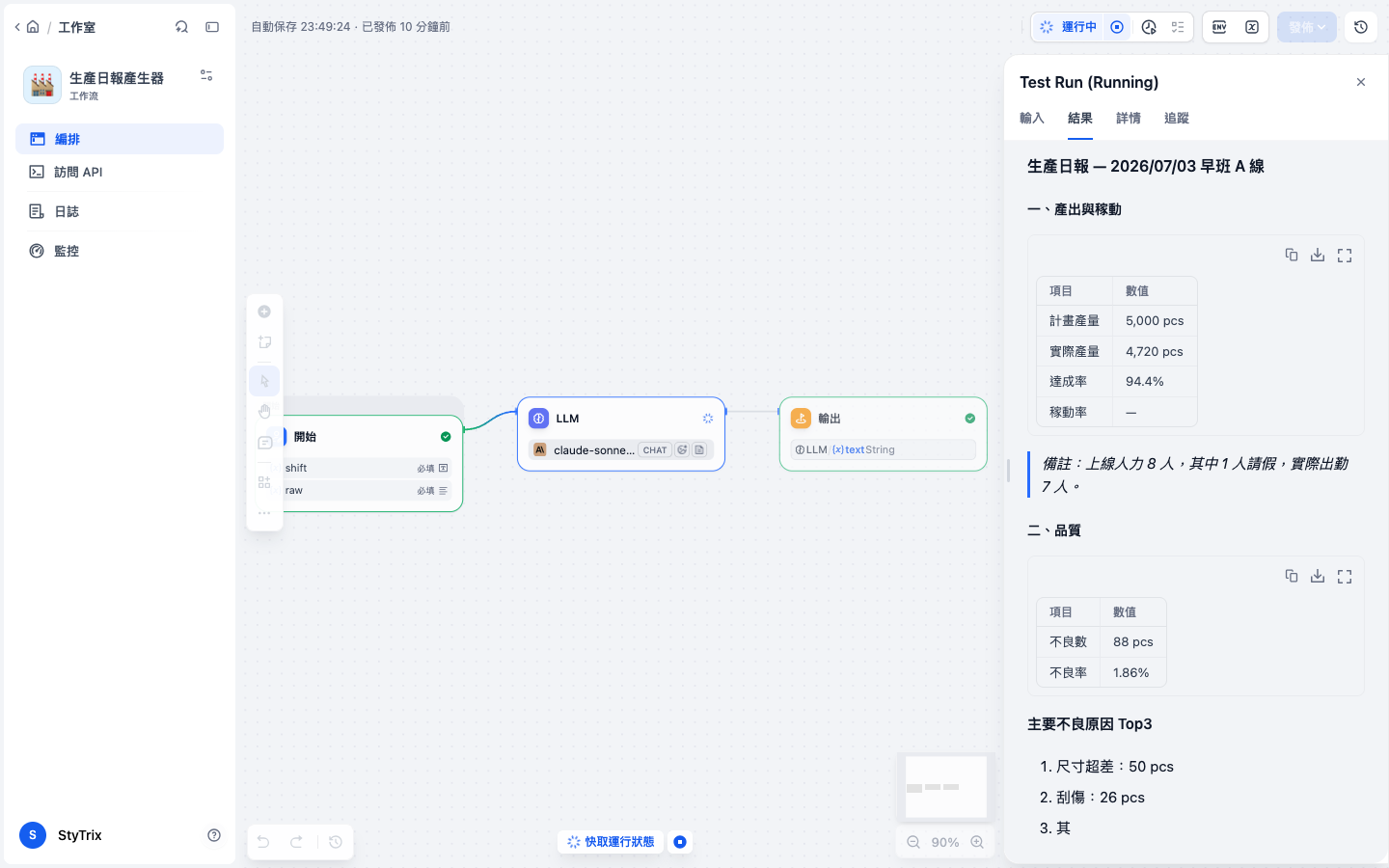Click the 1.86% cell
This screenshot has height=868, width=1389.
[1133, 673]
